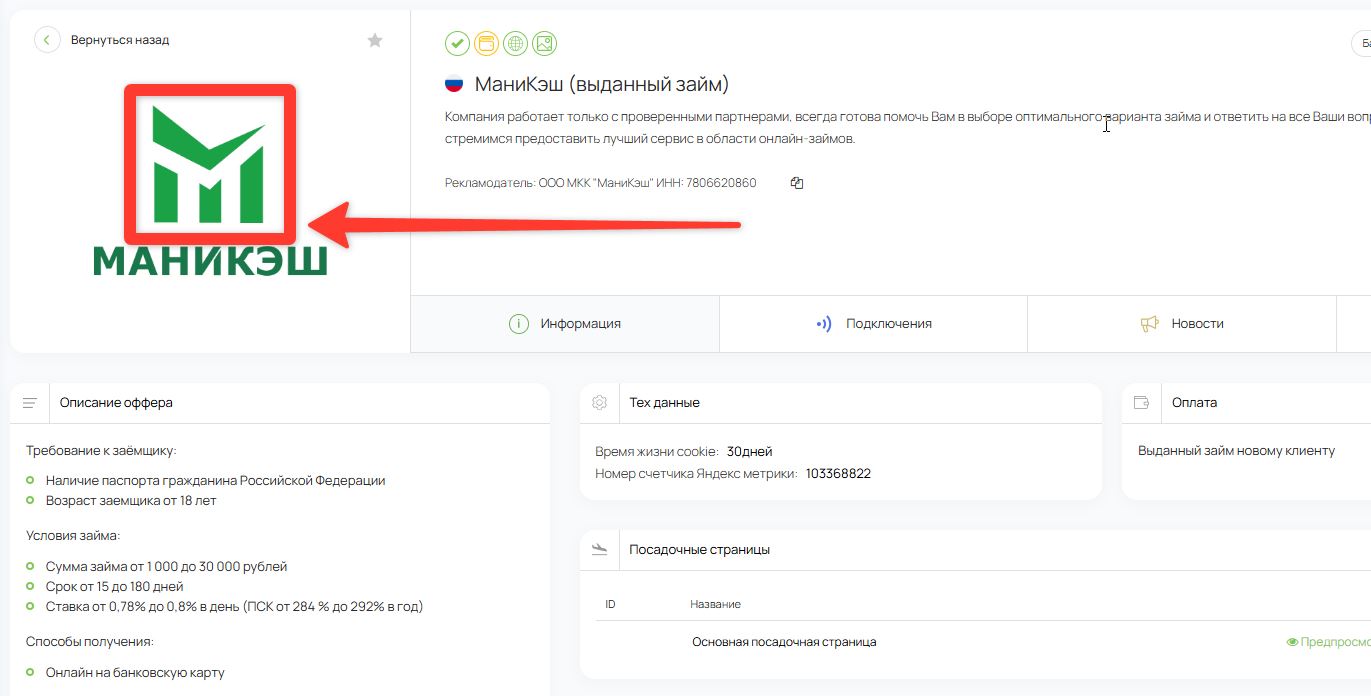
Task: Click the list icon beside Описание оффера
Action: coord(30,403)
